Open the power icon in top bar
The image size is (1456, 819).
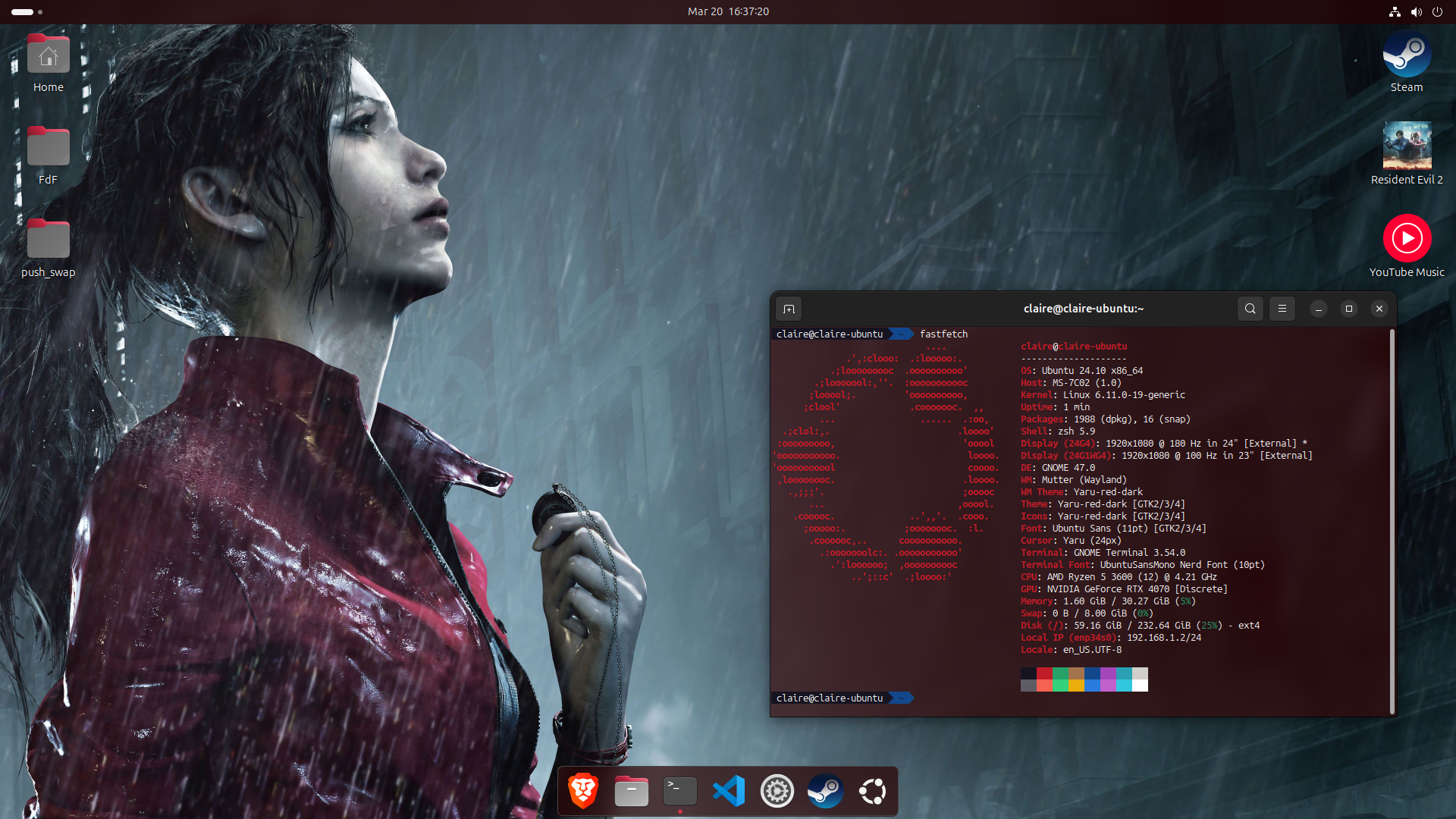tap(1437, 11)
